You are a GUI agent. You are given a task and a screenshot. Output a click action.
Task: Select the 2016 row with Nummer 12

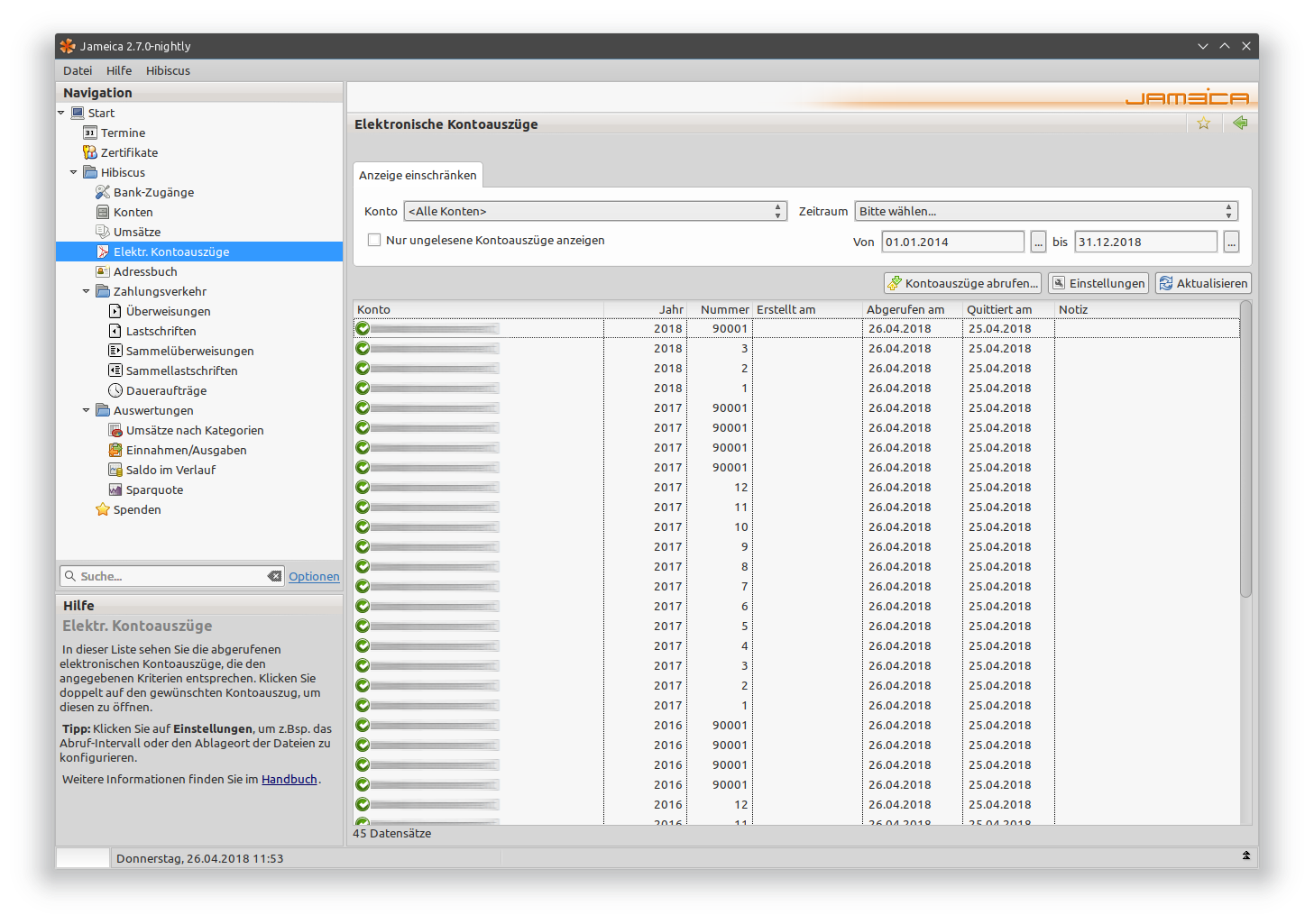point(796,804)
